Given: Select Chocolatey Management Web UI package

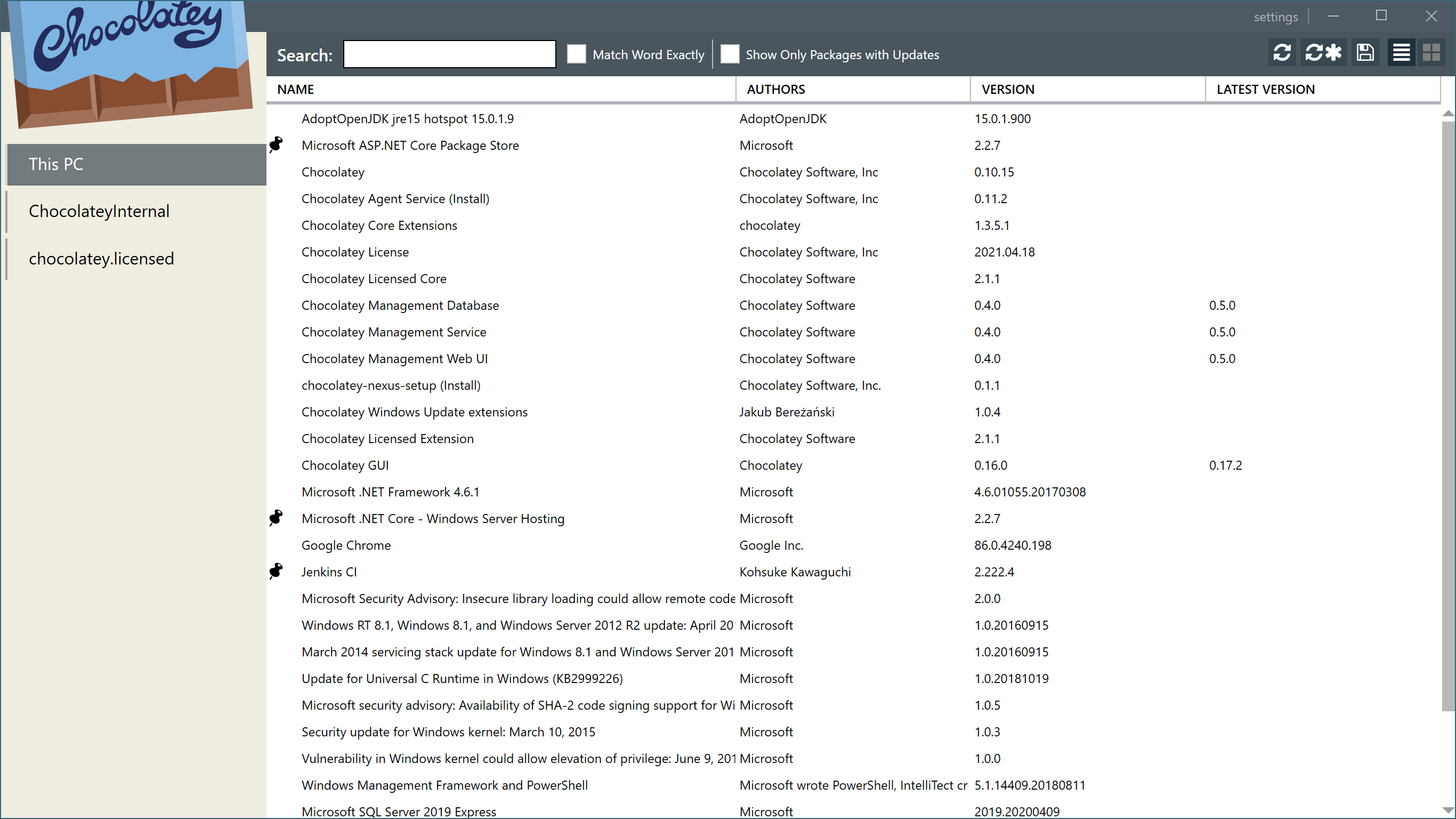Looking at the screenshot, I should (x=853, y=359).
